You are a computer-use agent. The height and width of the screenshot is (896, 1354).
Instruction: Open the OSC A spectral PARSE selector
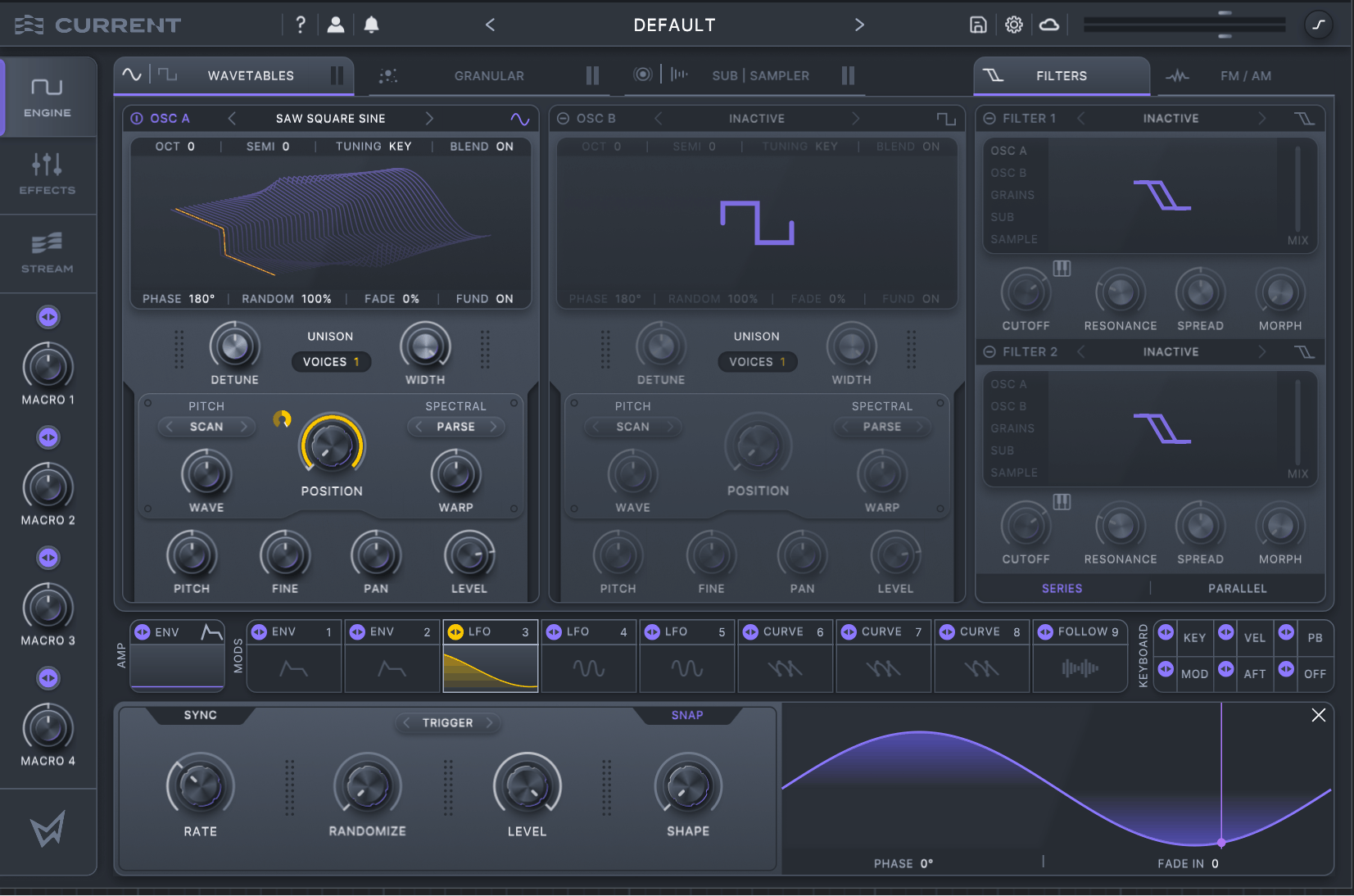tap(455, 427)
